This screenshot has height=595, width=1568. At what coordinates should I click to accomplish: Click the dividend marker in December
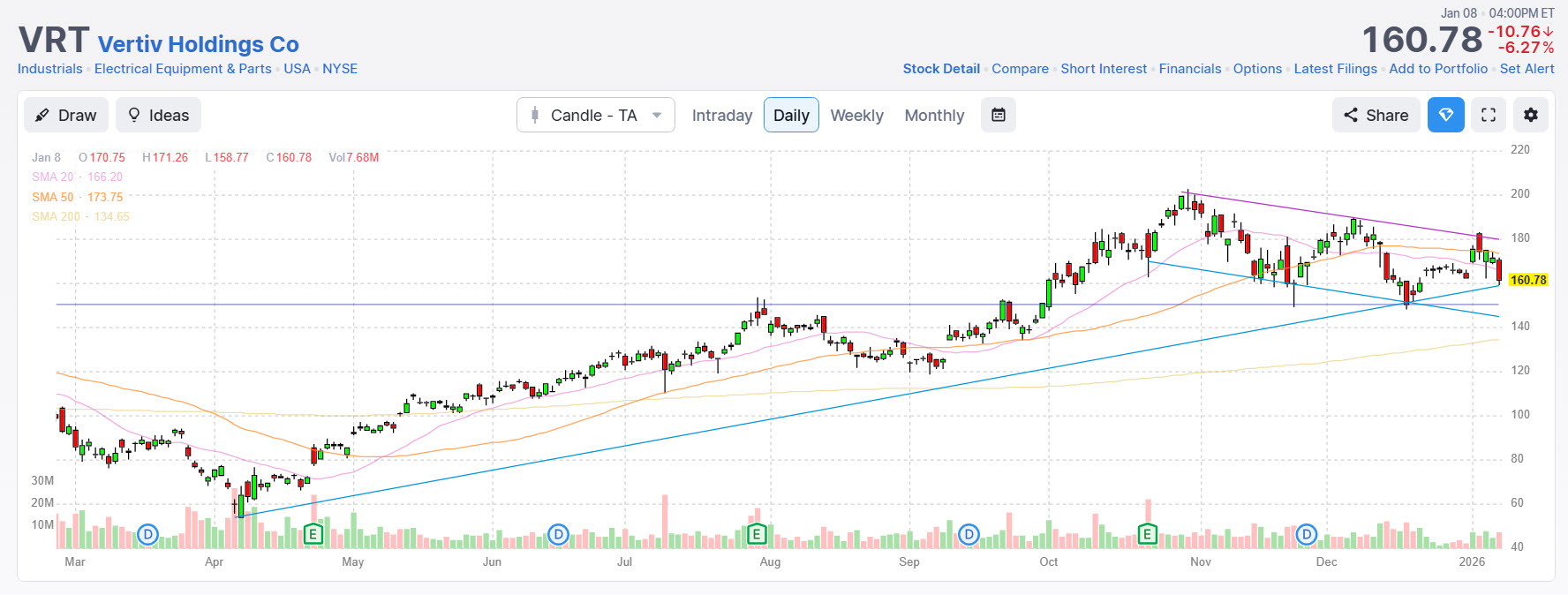[1306, 534]
